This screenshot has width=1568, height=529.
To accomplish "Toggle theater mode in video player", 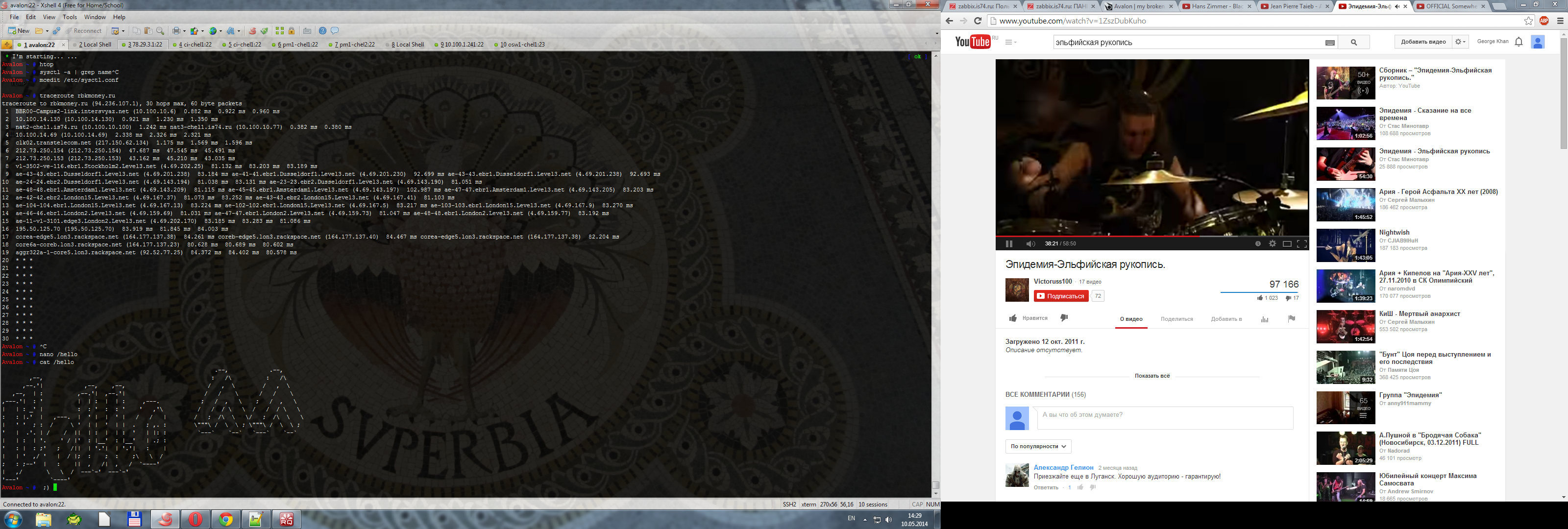I will pos(1287,243).
